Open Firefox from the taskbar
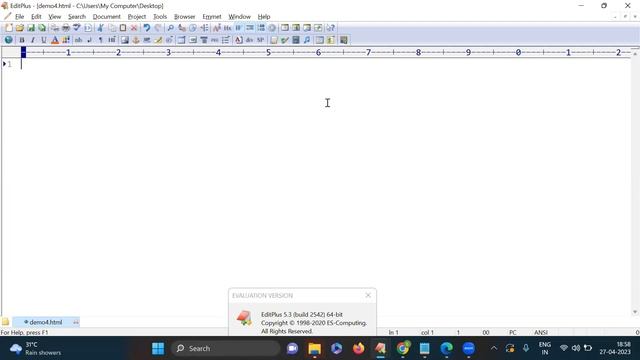Image resolution: width=640 pixels, height=360 pixels. [358, 348]
